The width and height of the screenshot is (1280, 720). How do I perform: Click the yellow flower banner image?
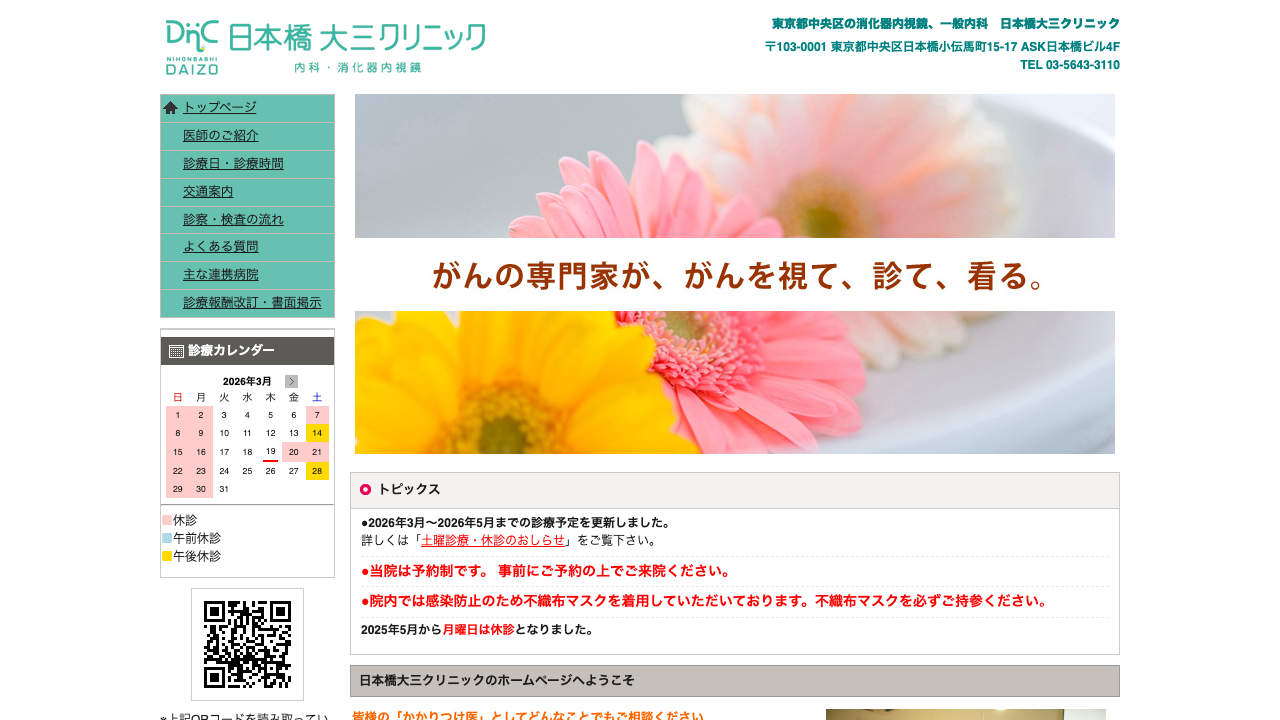click(x=735, y=382)
